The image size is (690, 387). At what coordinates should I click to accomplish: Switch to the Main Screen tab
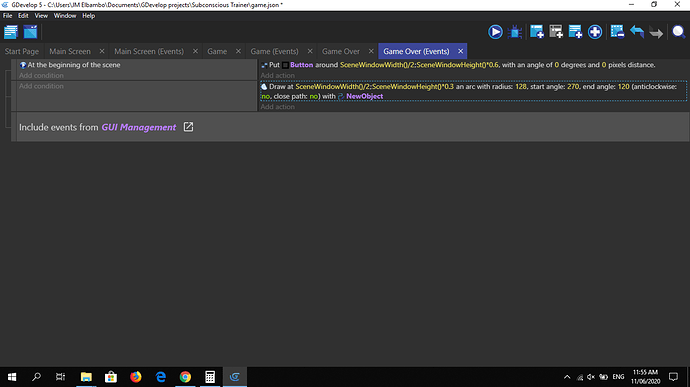(70, 51)
